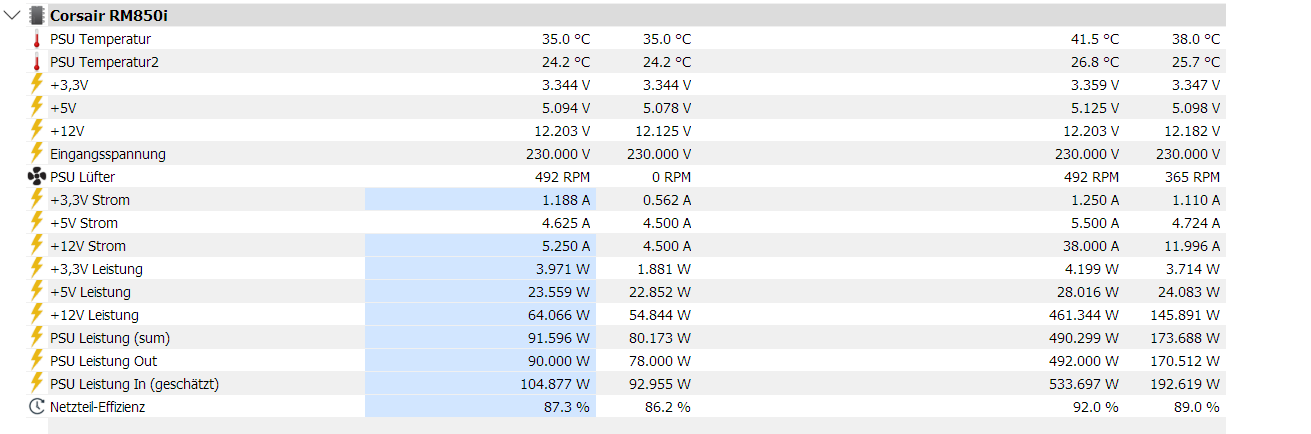The width and height of the screenshot is (1311, 434).
Task: Click the thermometer icon for PSU Temperatur2
Action: 37,62
